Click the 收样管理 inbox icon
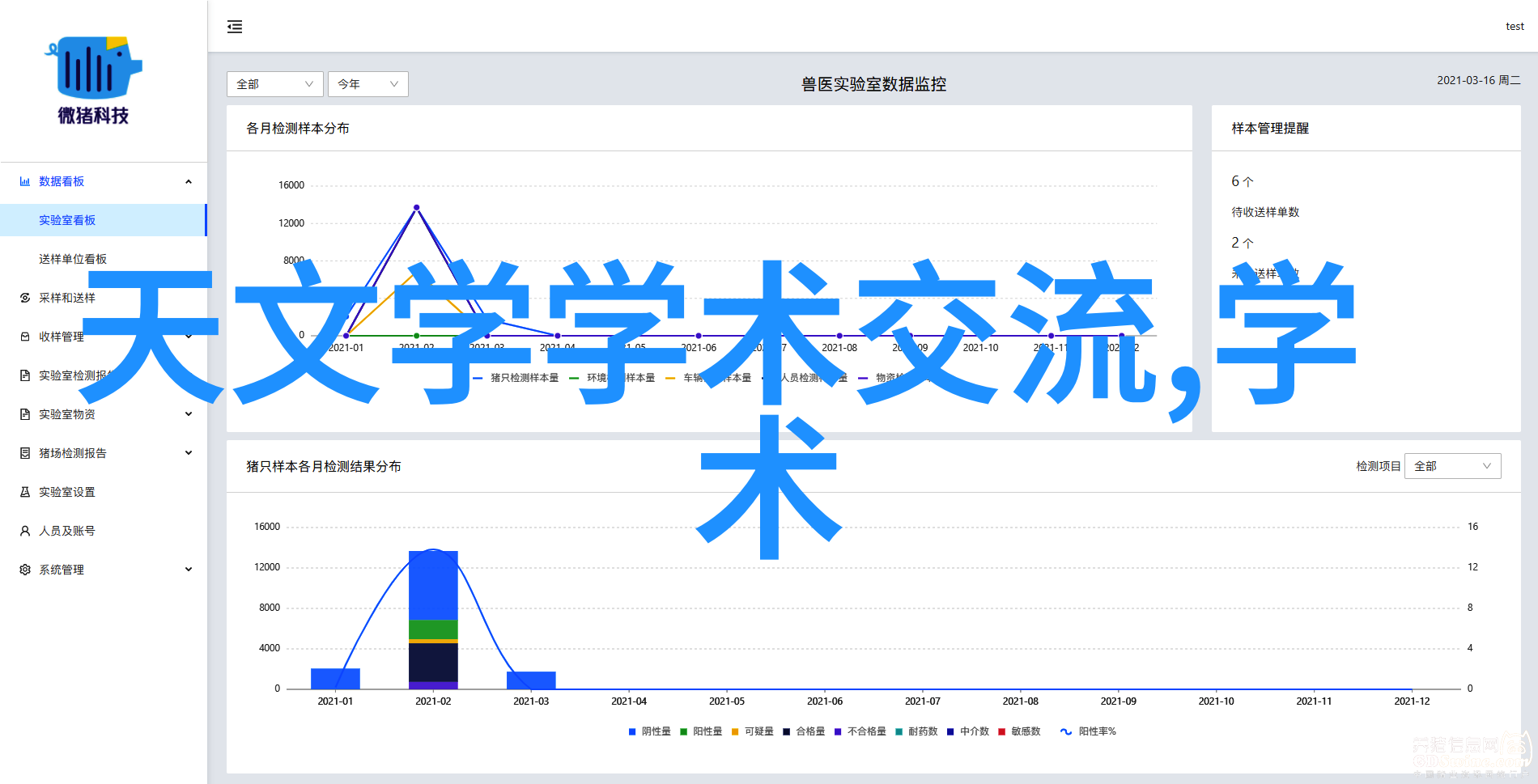This screenshot has width=1538, height=784. tap(25, 337)
